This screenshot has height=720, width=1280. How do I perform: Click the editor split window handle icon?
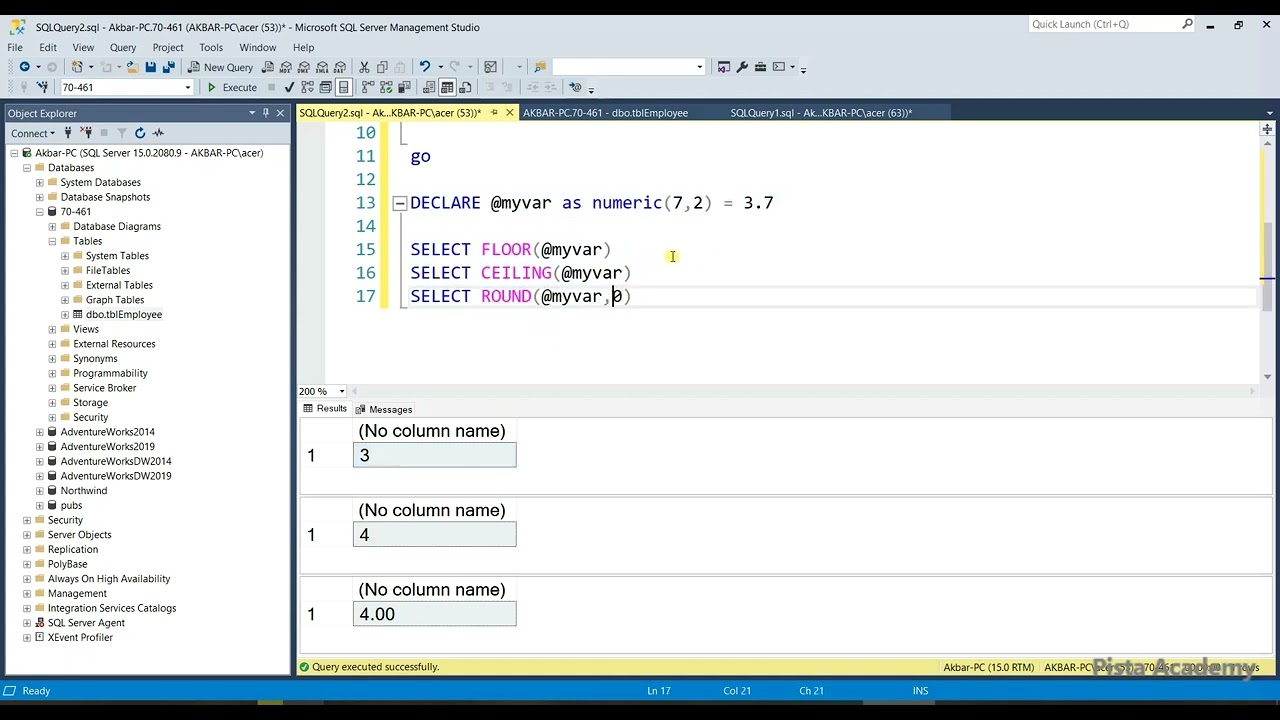click(x=1268, y=130)
